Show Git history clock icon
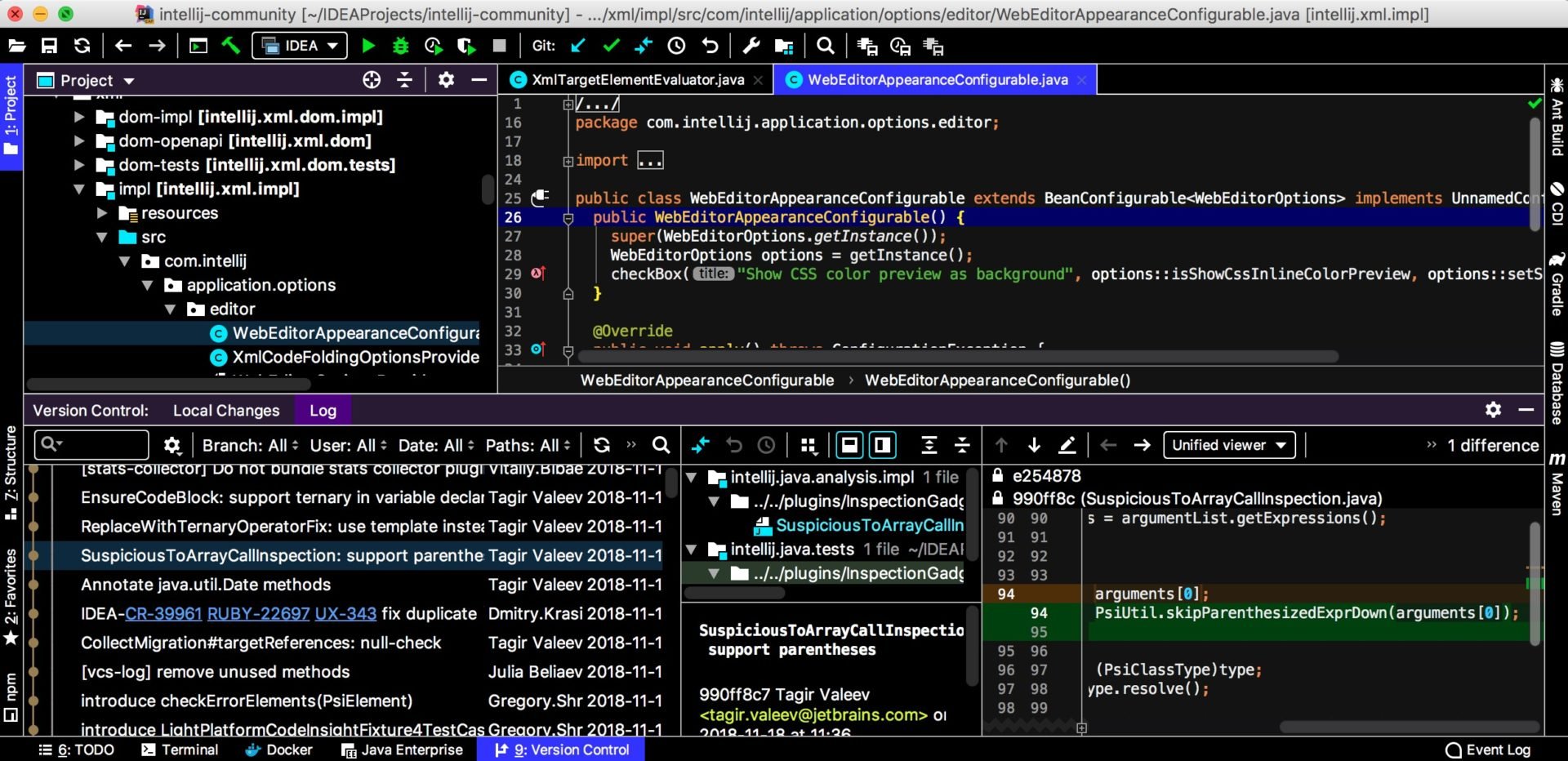Screen dimensions: 1568x761 pyautogui.click(x=676, y=47)
